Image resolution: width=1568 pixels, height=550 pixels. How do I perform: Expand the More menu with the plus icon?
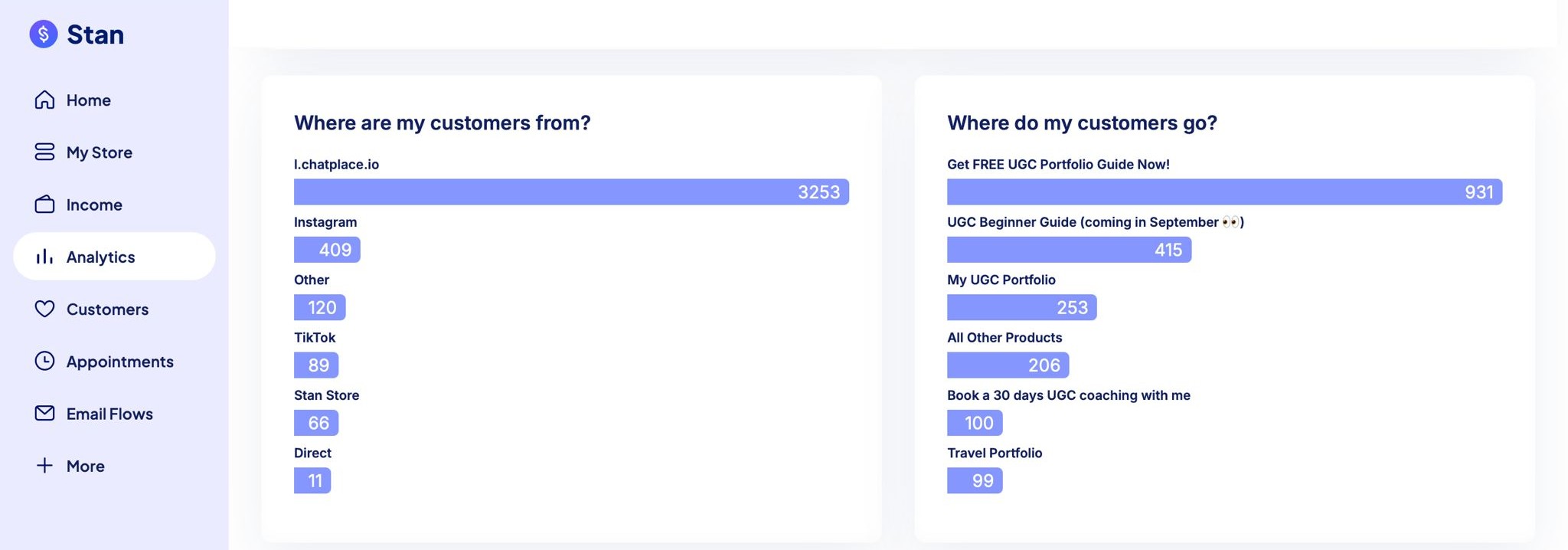(x=44, y=465)
